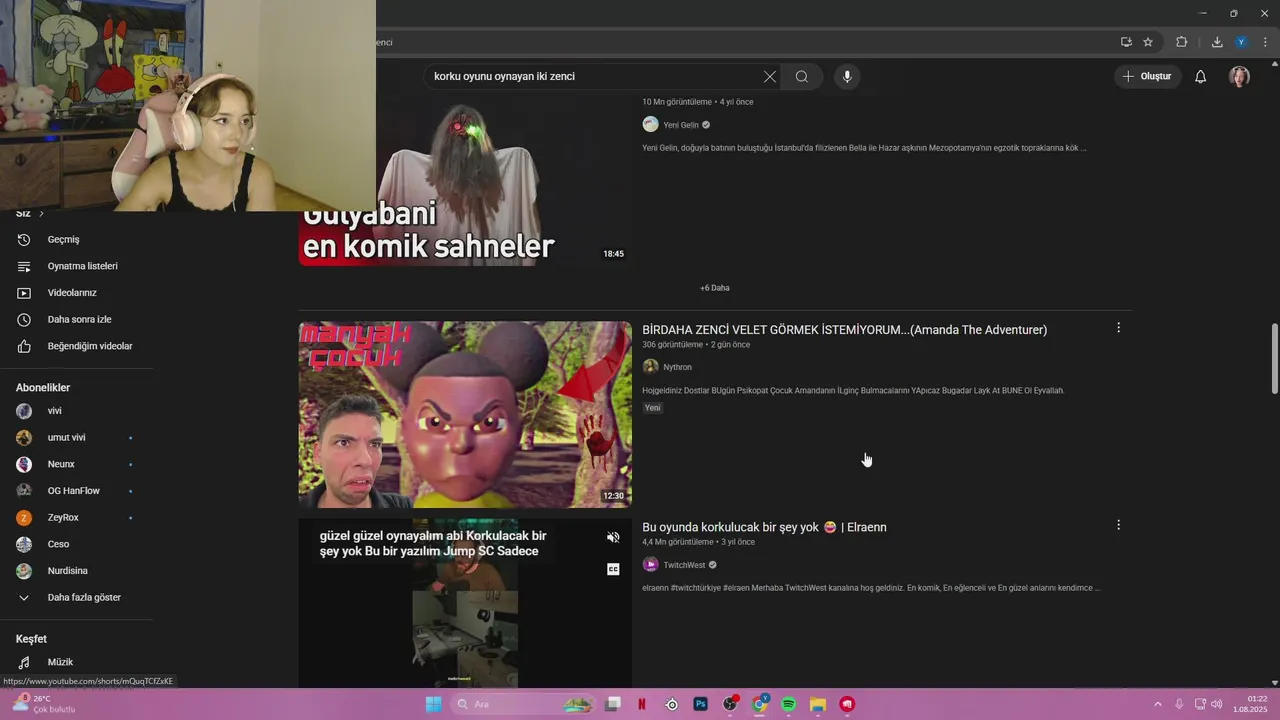
Task: Open Chrome profile Y avatar
Action: 1241,42
